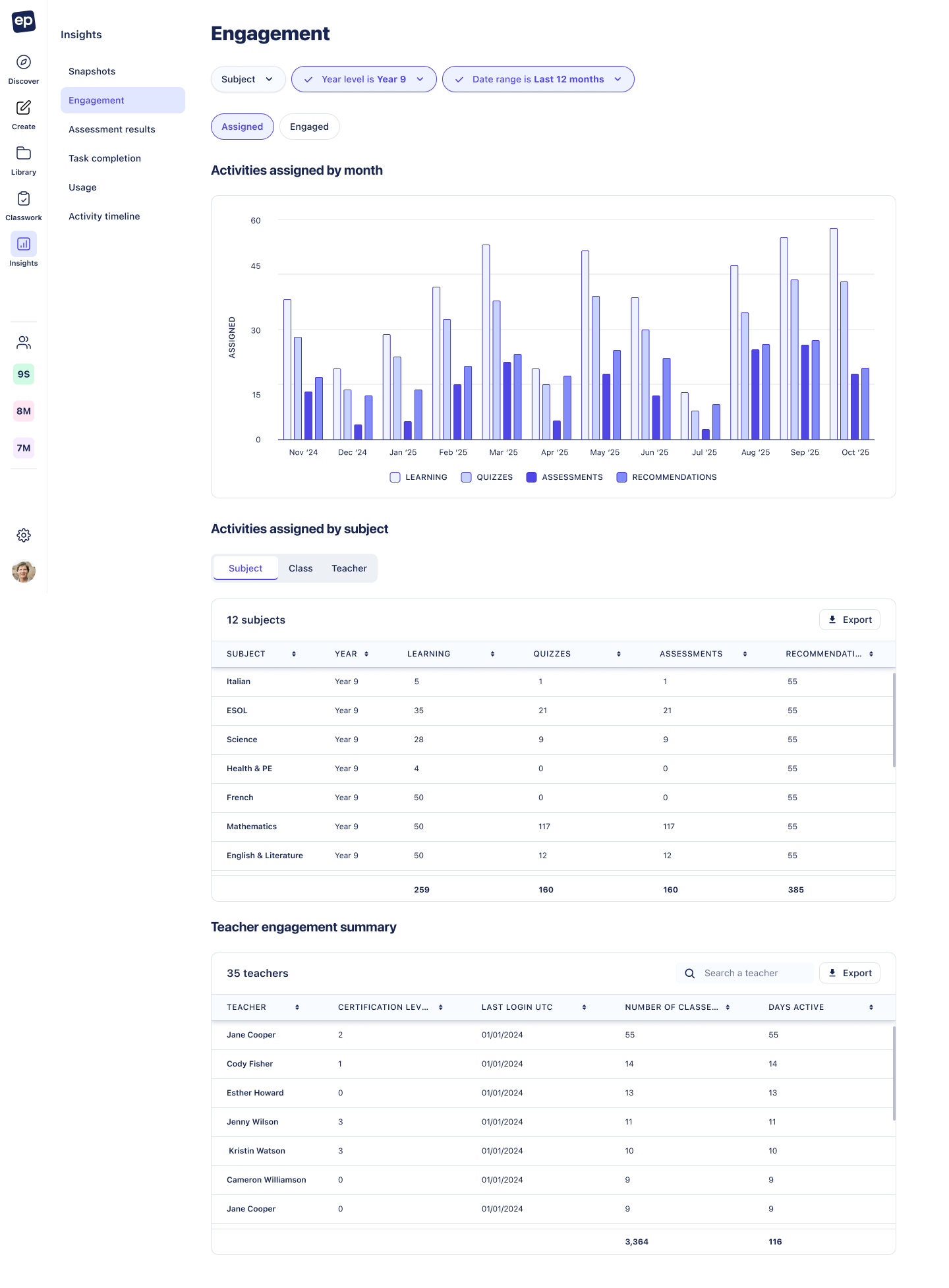The image size is (949, 1288).
Task: Open the Library folder icon
Action: pyautogui.click(x=24, y=153)
